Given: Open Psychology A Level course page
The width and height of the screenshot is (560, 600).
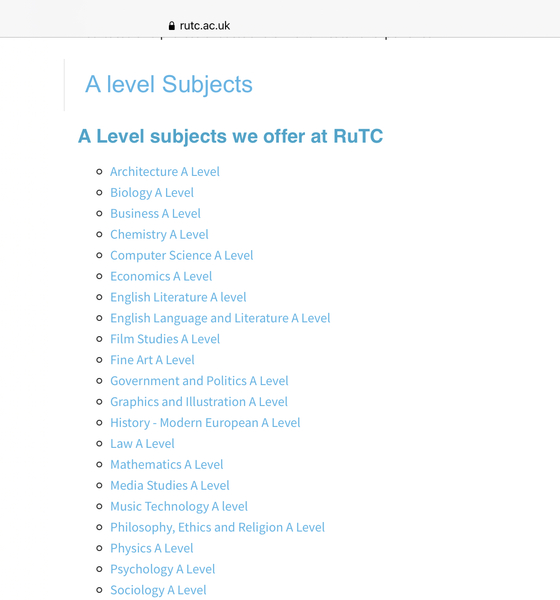Looking at the screenshot, I should coord(162,569).
